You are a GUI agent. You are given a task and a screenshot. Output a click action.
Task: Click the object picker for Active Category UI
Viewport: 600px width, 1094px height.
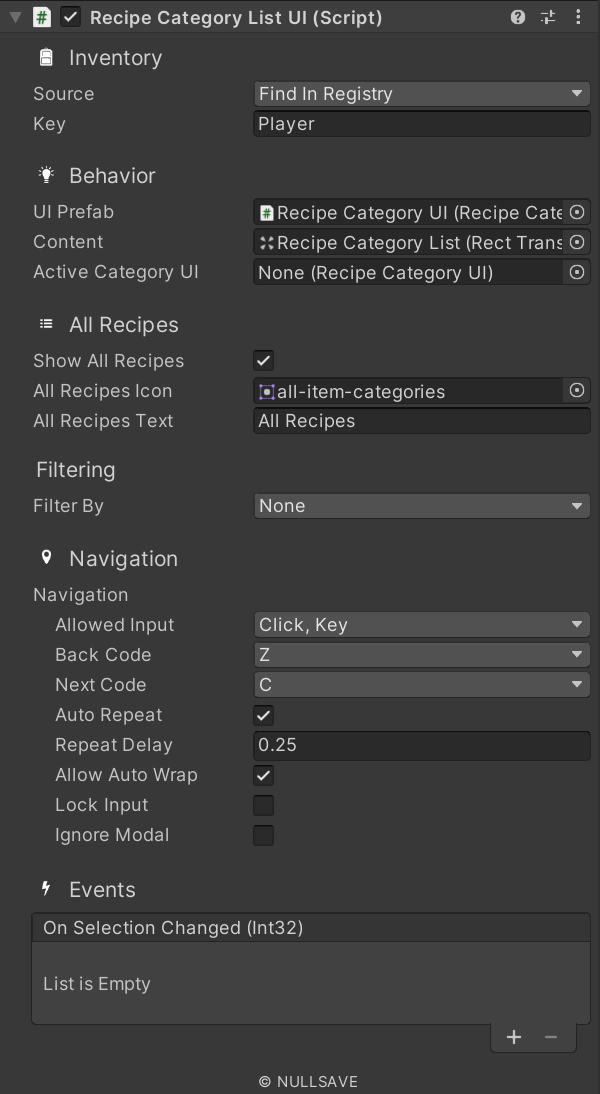577,271
